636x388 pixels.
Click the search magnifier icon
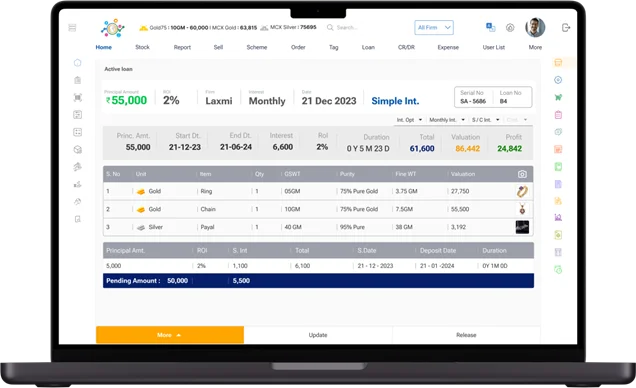[x=330, y=28]
